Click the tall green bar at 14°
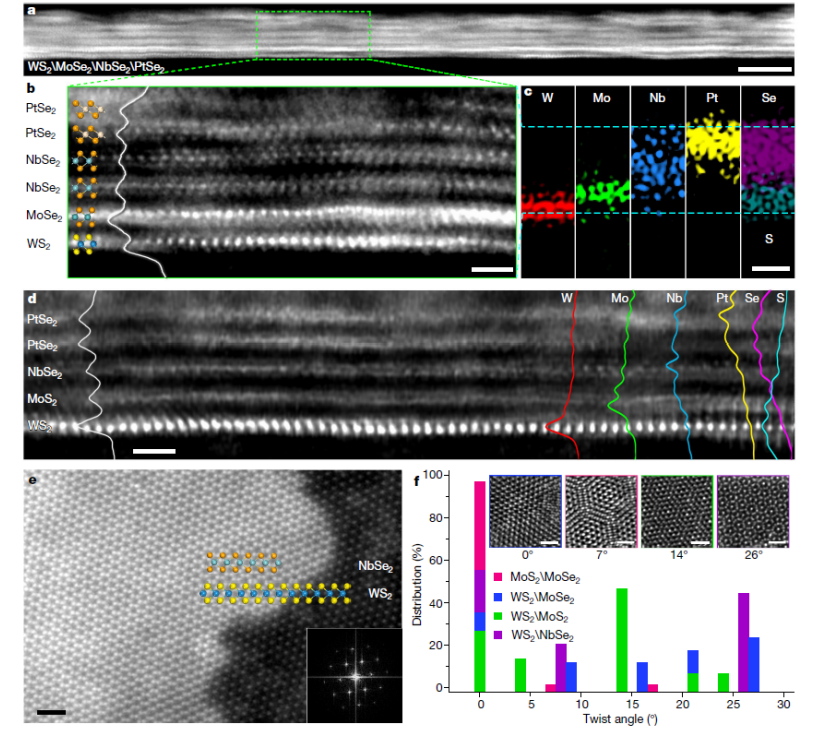Viewport: 822px width, 732px height. pos(621,638)
